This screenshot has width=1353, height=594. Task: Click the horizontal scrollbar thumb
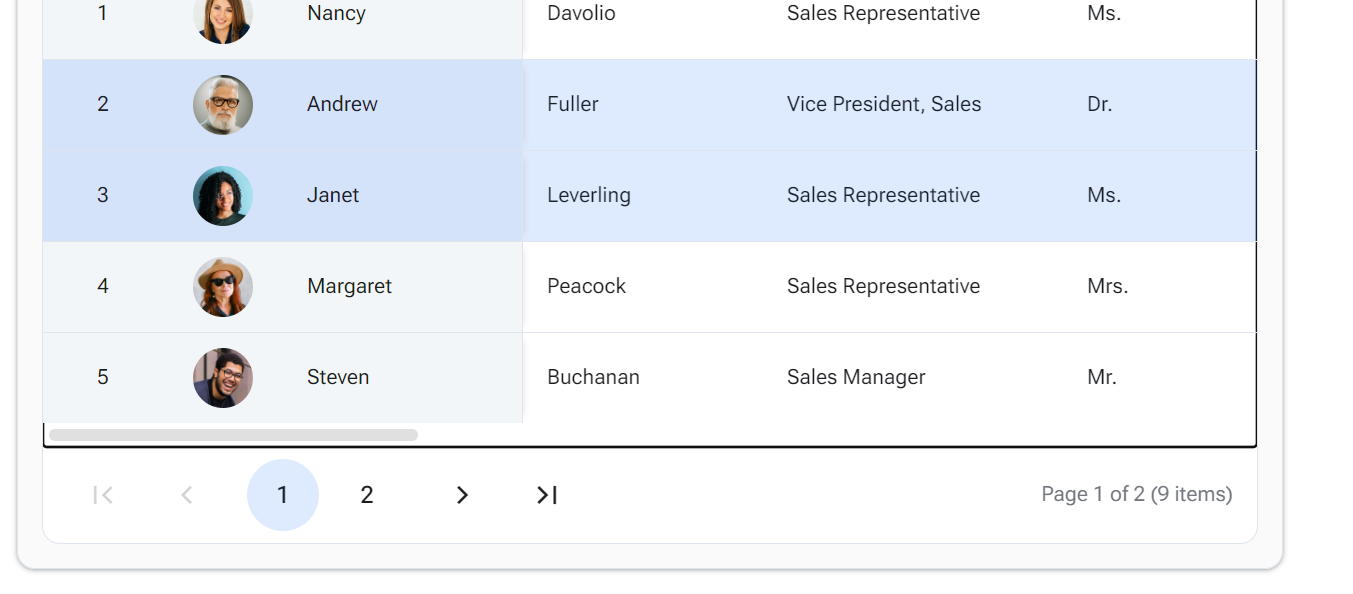click(233, 435)
